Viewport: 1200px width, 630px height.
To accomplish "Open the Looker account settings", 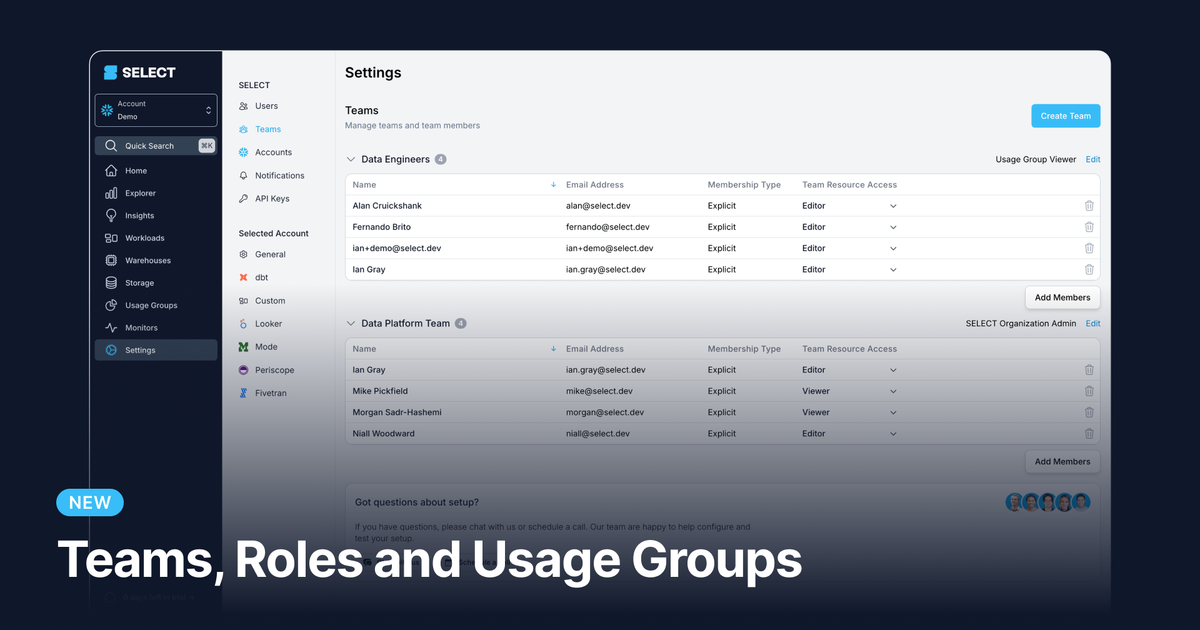I will (242, 323).
